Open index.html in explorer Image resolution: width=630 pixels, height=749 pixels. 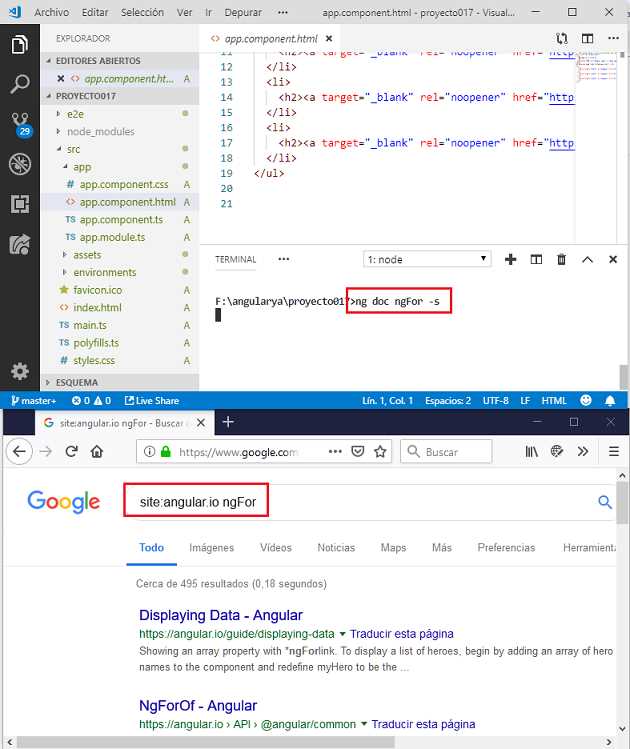point(97,308)
